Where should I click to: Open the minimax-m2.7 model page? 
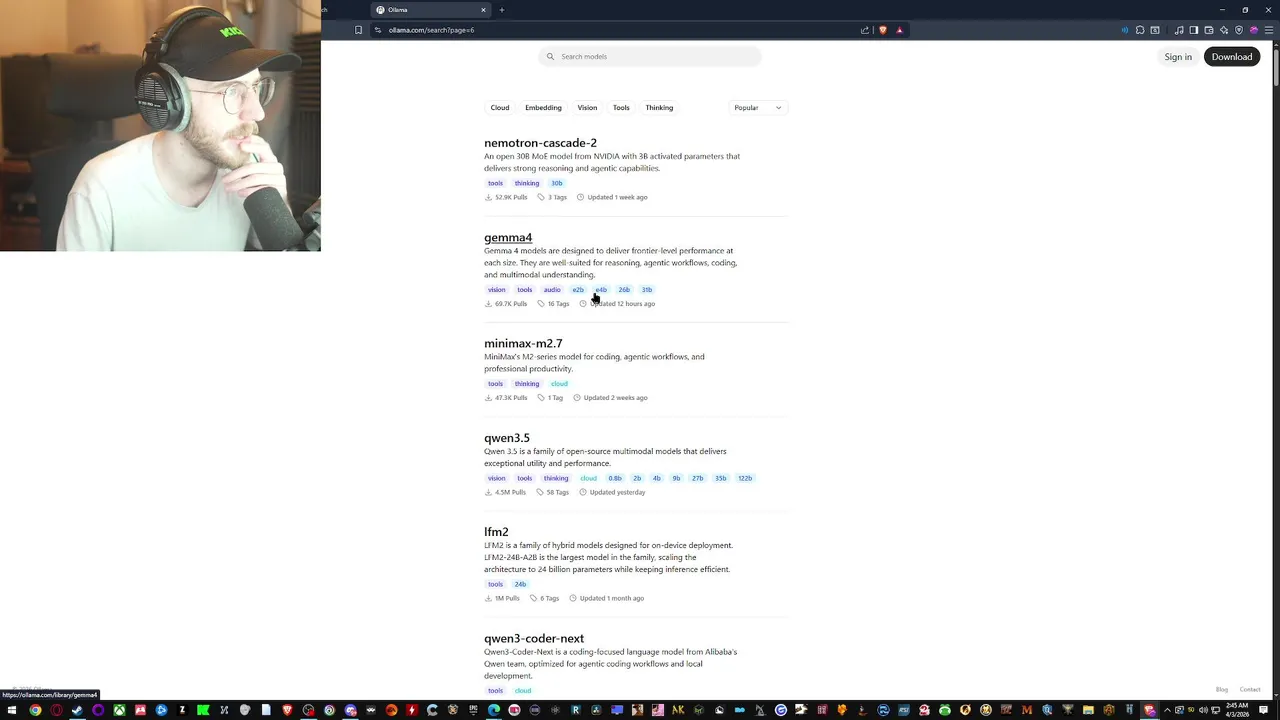point(523,343)
